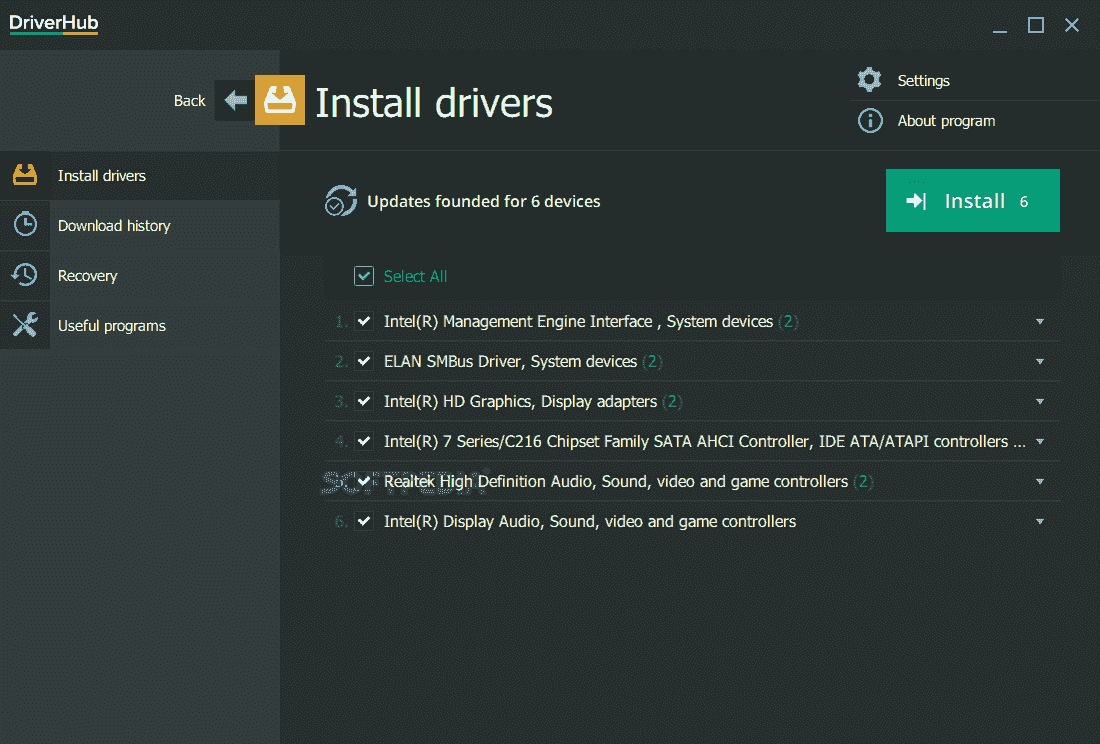Click the green Install button
1100x744 pixels.
tap(972, 201)
